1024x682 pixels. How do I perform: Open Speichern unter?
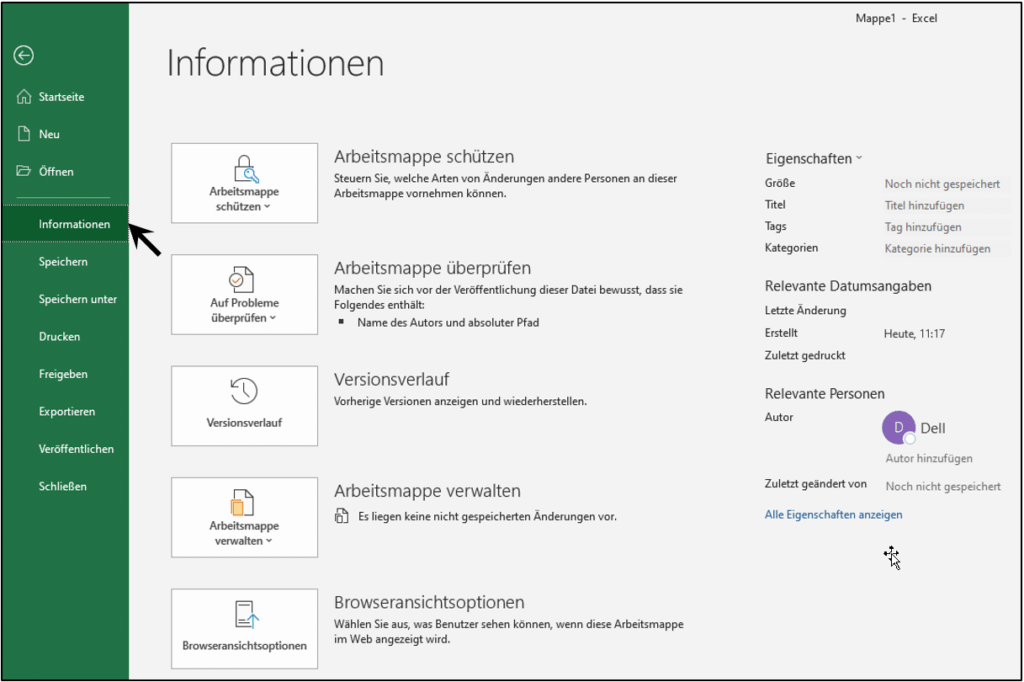pyautogui.click(x=78, y=299)
